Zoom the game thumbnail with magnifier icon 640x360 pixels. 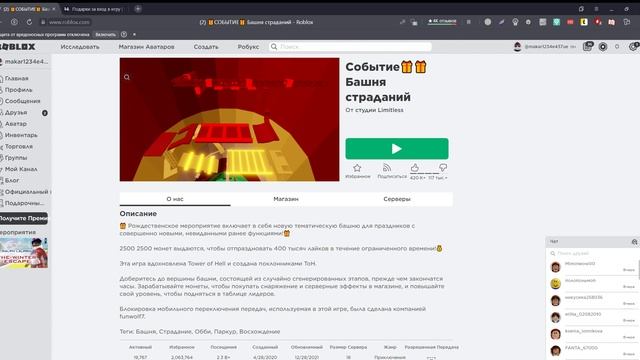click(x=127, y=77)
